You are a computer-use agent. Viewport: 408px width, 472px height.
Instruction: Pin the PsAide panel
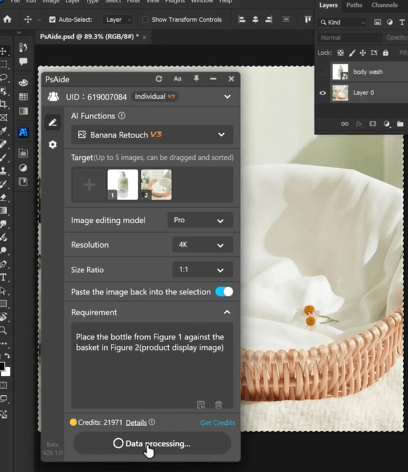coord(196,79)
